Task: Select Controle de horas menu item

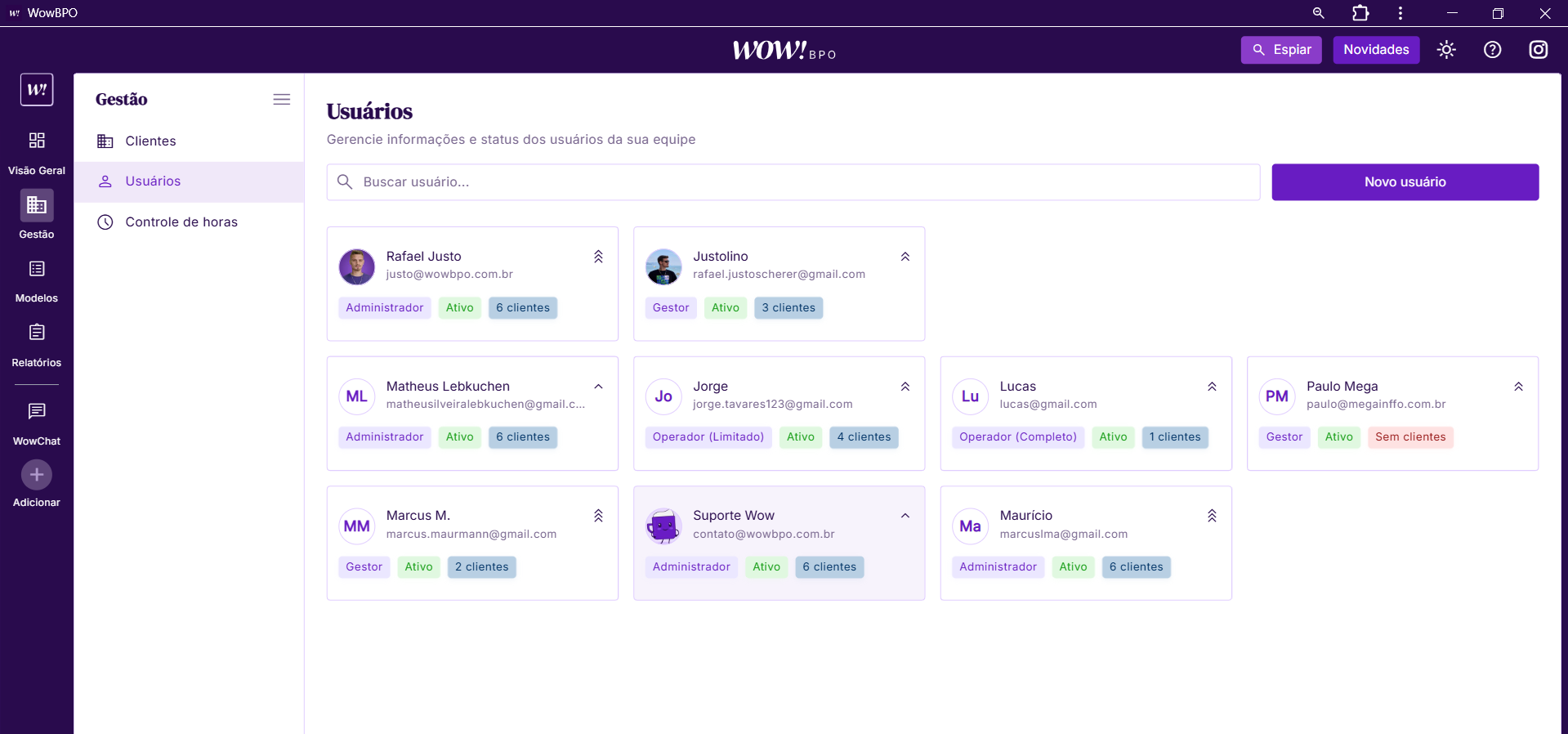Action: point(181,222)
